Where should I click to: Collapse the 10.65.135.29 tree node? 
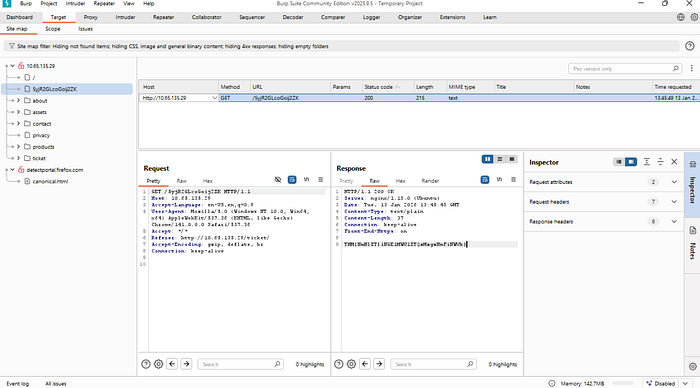tap(12, 66)
